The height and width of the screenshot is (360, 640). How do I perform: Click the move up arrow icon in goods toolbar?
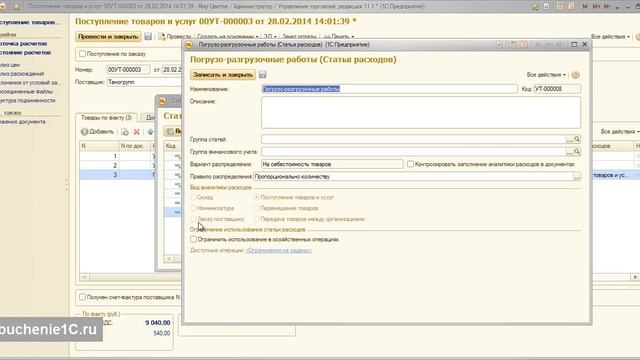[x=150, y=132]
